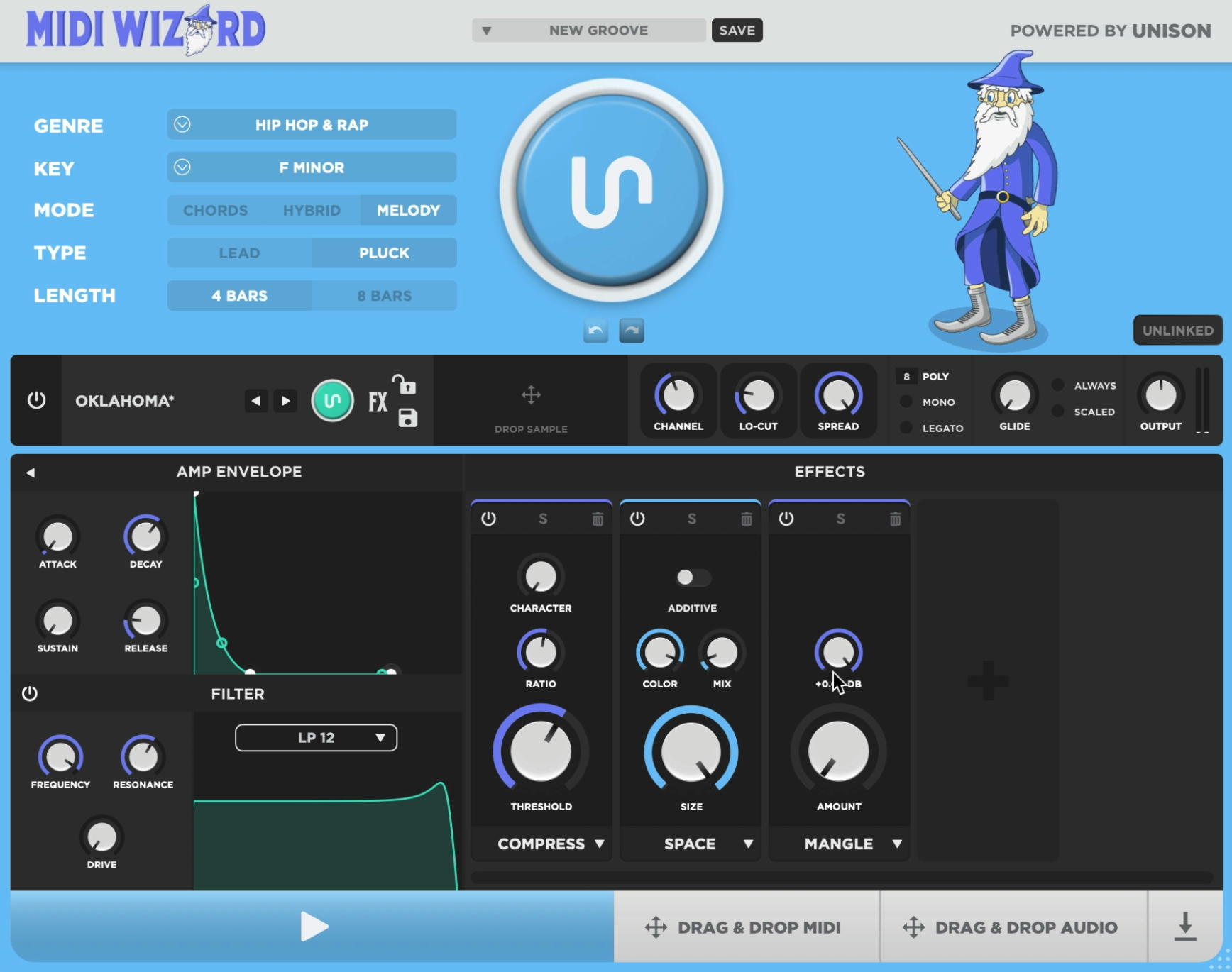Viewport: 1232px width, 972px height.
Task: Click the Output volume knob
Action: (1161, 394)
